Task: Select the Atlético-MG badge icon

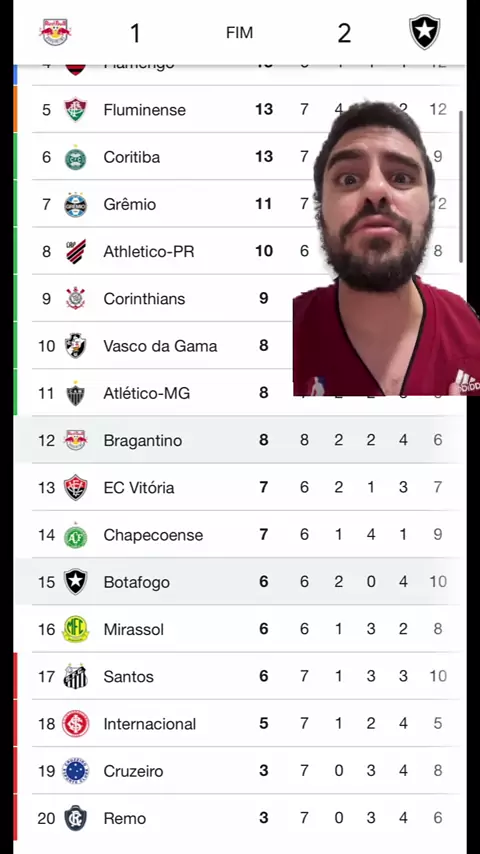Action: [x=75, y=393]
